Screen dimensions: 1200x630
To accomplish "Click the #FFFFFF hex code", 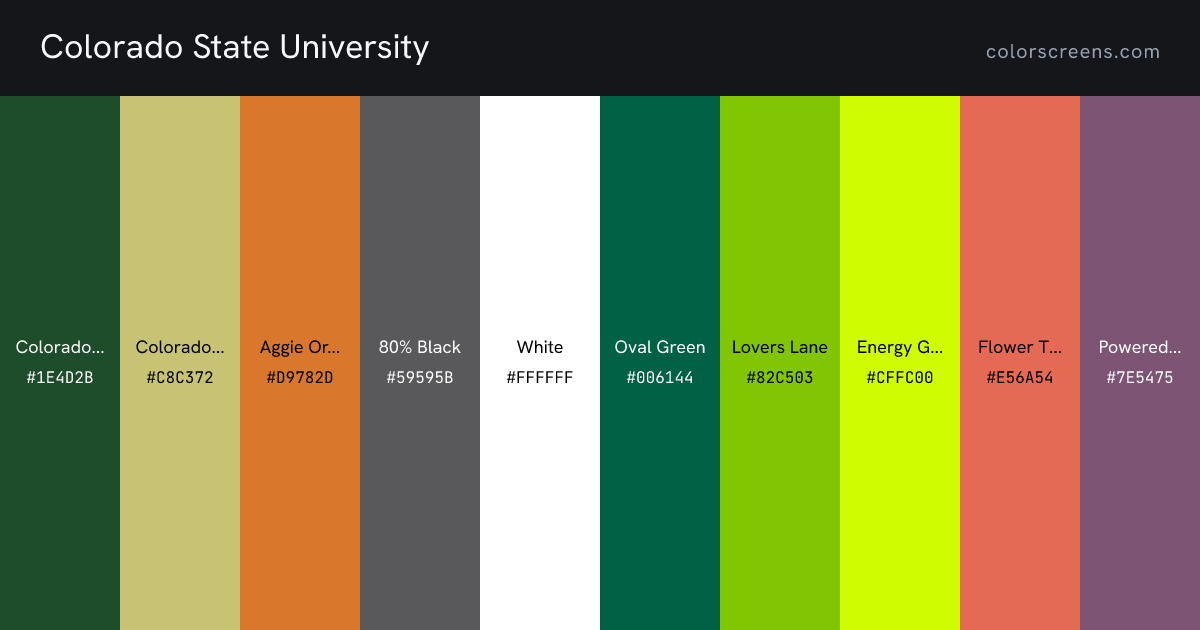I will (x=540, y=378).
